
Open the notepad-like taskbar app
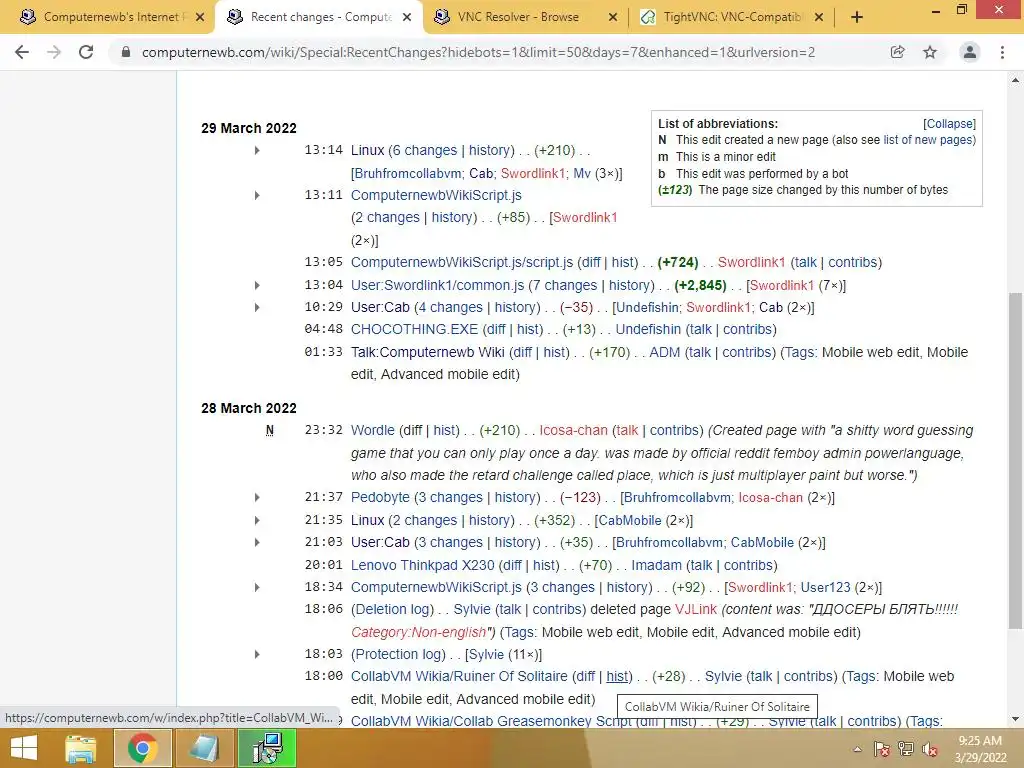(204, 748)
